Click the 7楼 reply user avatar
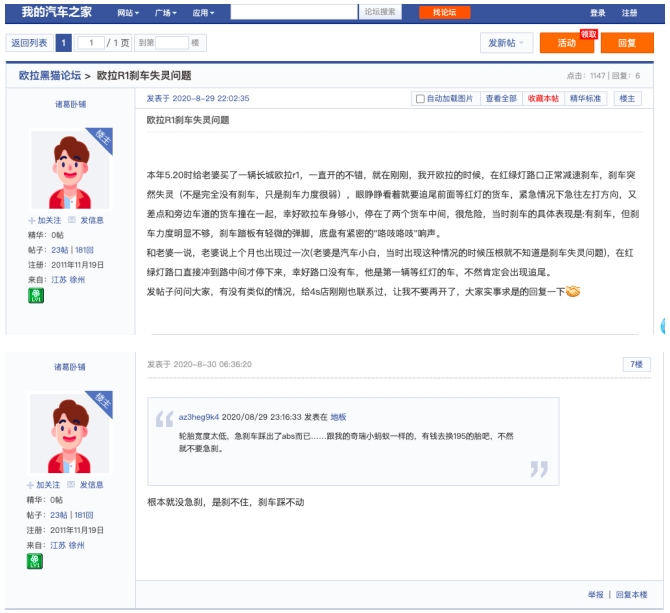 coord(70,433)
